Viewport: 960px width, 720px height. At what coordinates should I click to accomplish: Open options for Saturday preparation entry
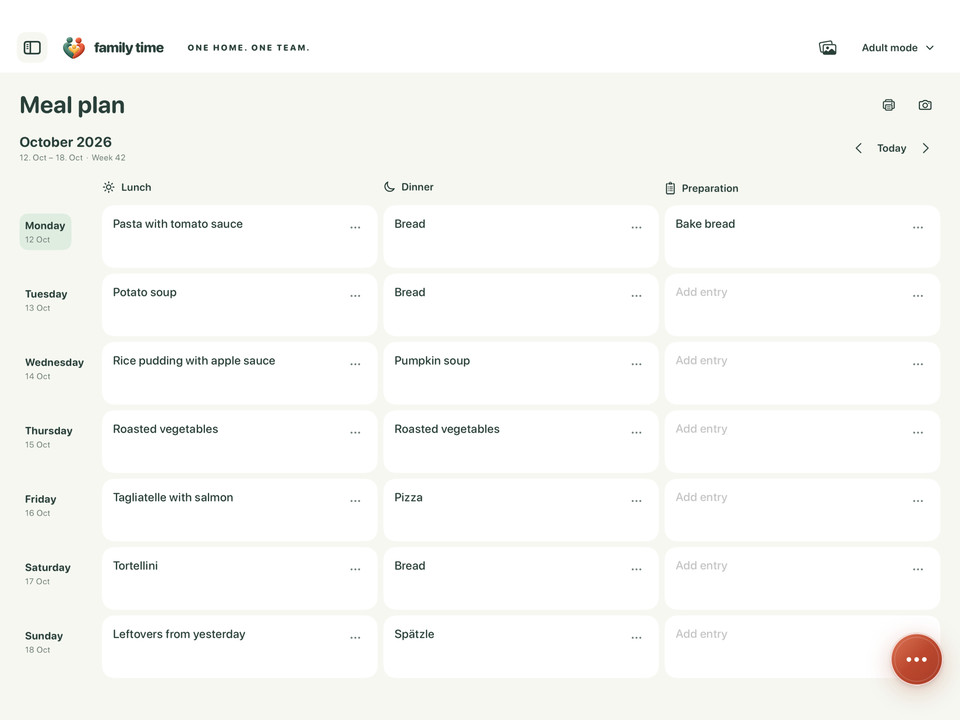[918, 569]
